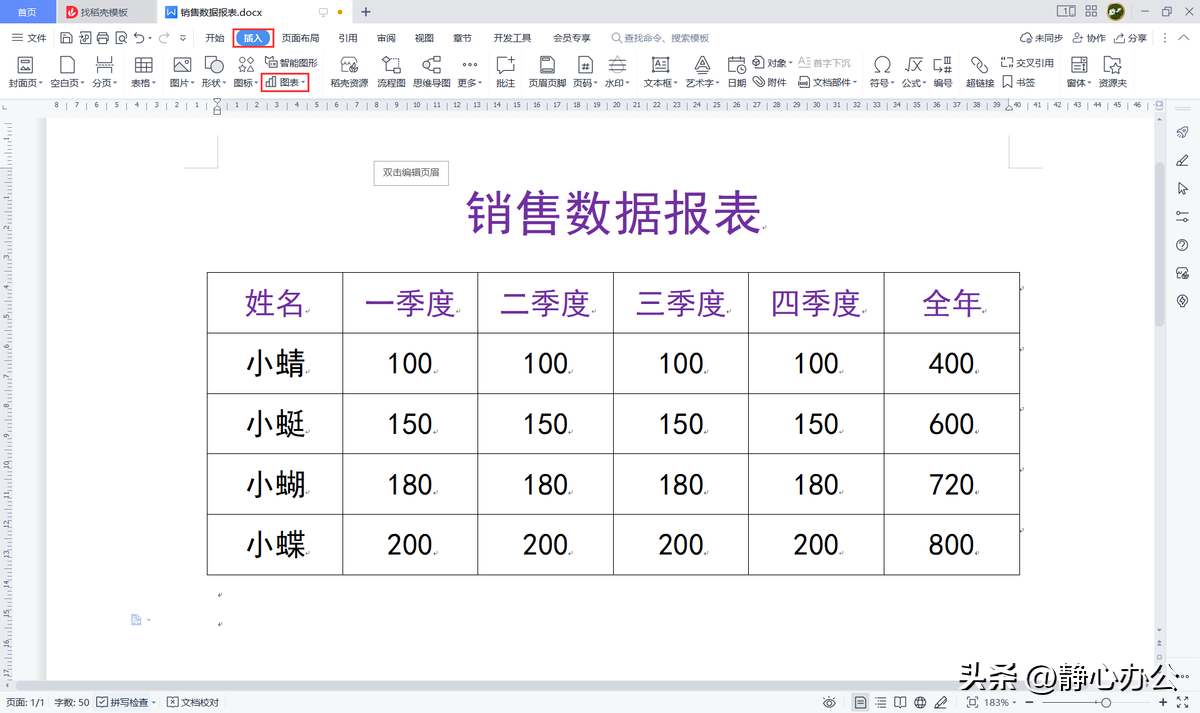This screenshot has height=713, width=1200.
Task: Switch to the 开始 ribbon tab
Action: pyautogui.click(x=215, y=38)
